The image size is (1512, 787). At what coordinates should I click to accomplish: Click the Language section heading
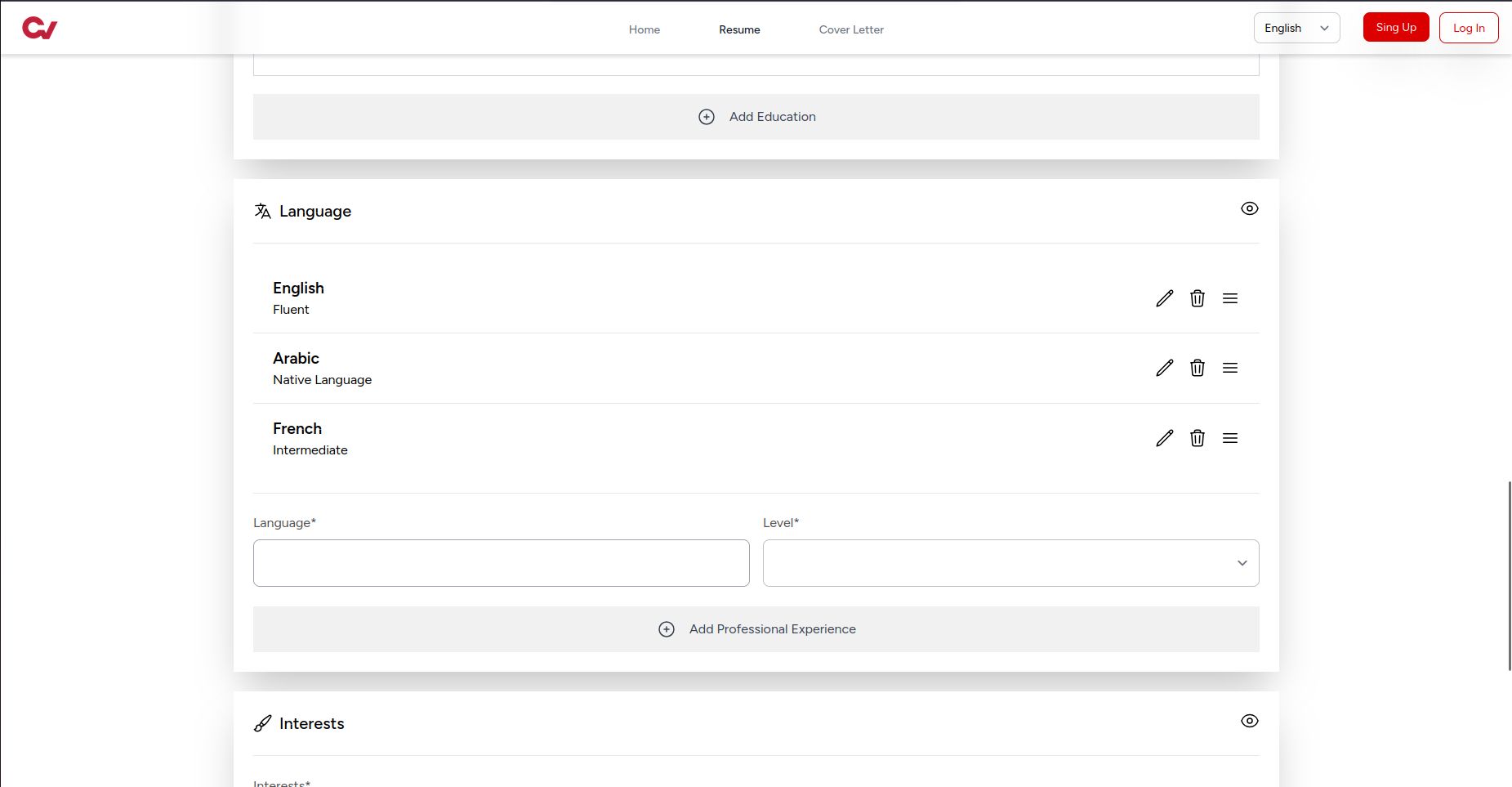coord(315,211)
